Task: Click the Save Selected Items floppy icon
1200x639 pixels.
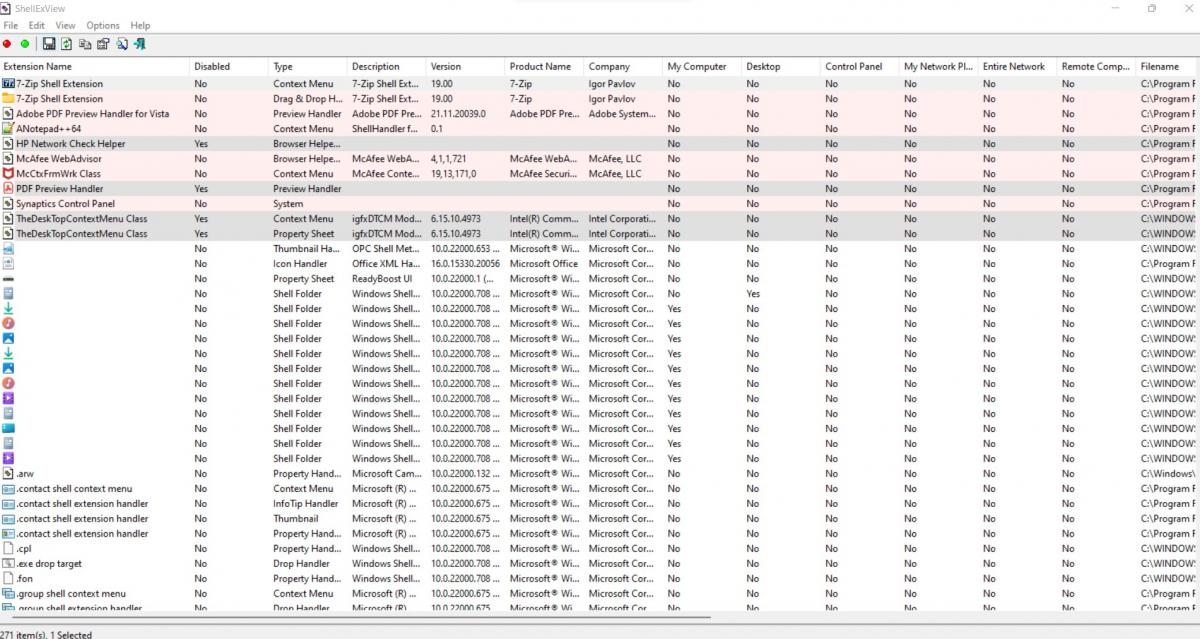Action: point(49,44)
